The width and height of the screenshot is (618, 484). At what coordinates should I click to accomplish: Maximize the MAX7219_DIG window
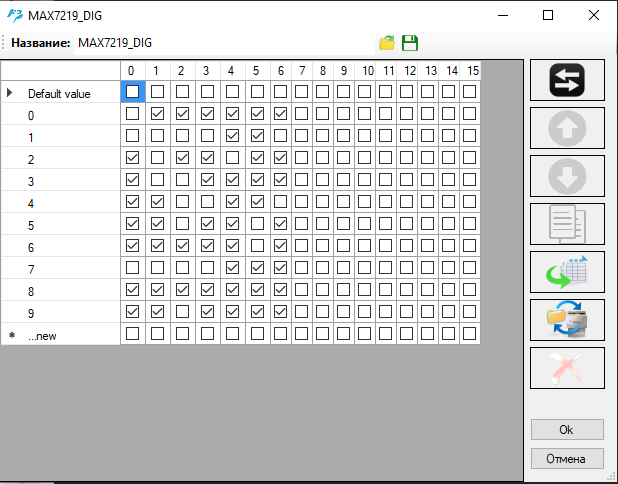click(x=548, y=15)
